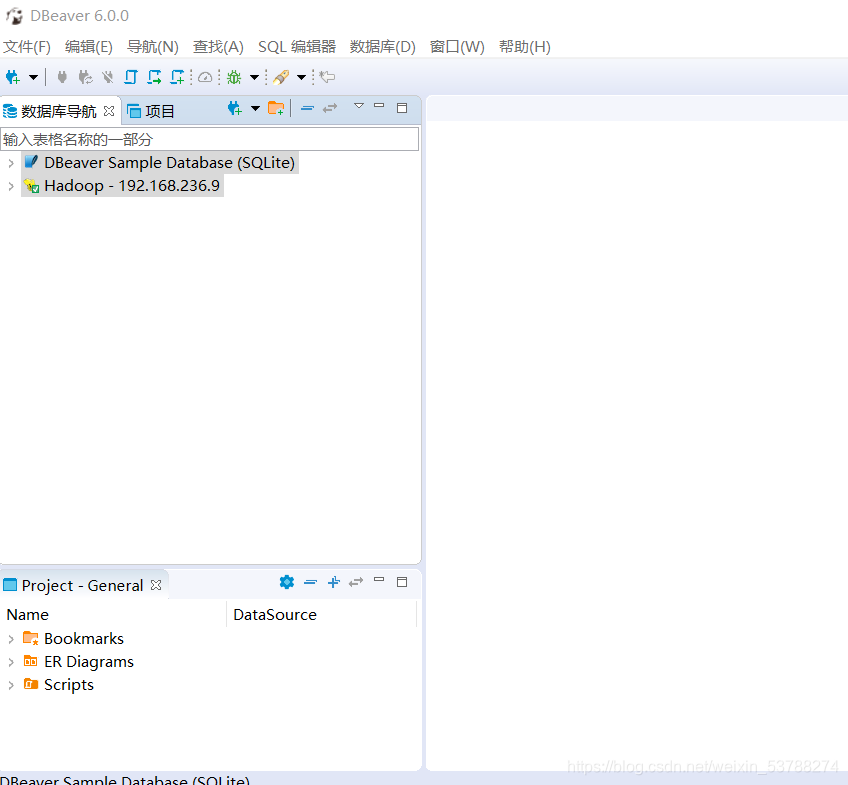Open the 编辑(E) menu
This screenshot has height=785, width=848.
click(x=89, y=47)
